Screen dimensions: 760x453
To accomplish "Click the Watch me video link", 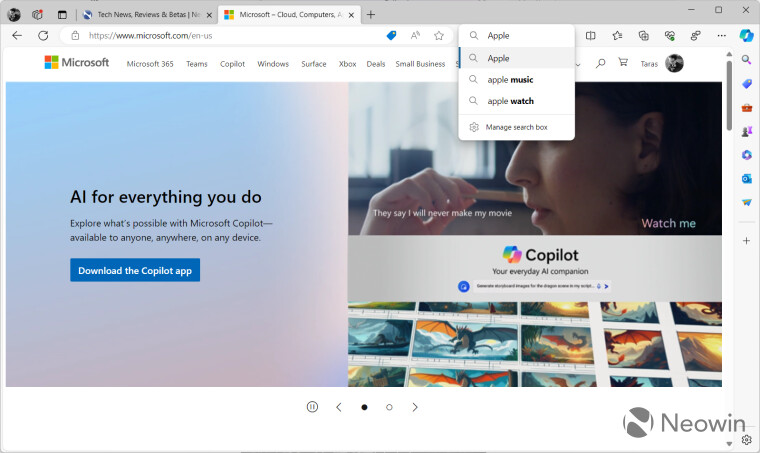I will coord(668,223).
